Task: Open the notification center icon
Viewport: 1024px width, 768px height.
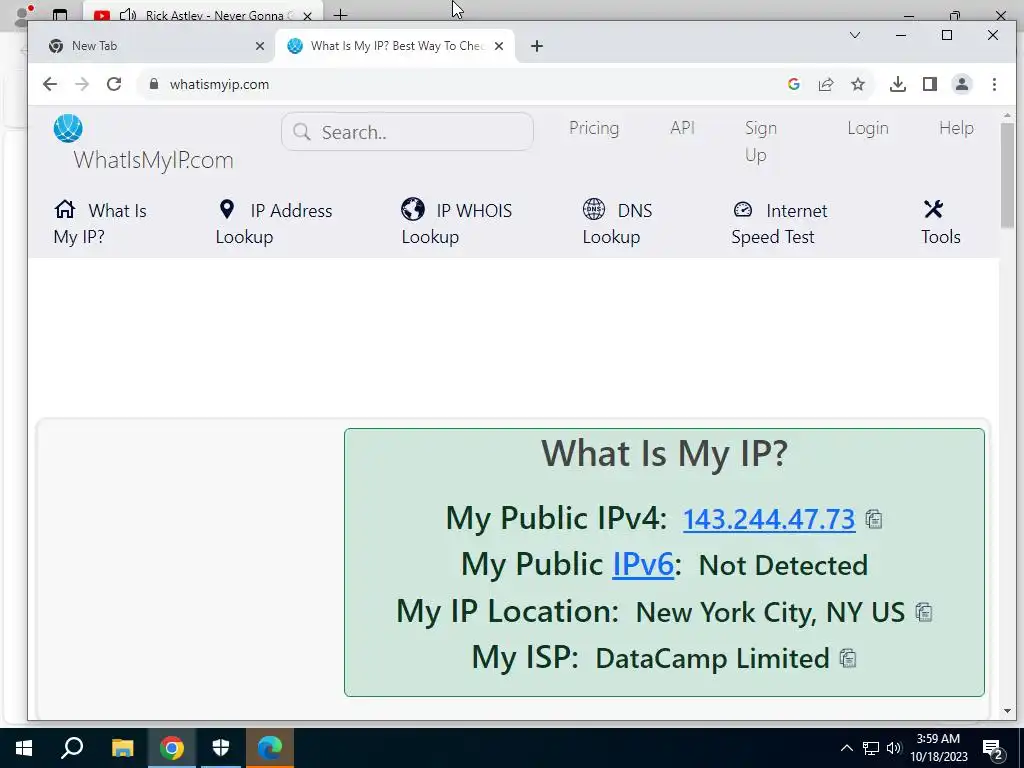Action: 993,748
